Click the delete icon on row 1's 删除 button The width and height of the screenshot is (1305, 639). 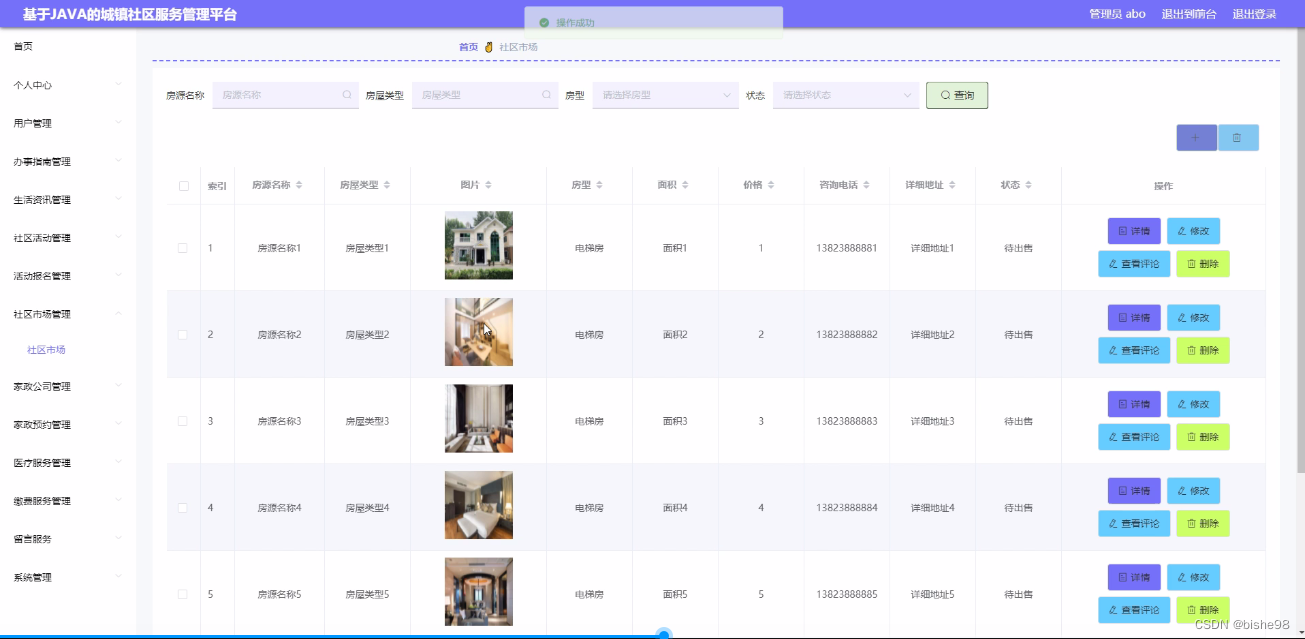click(x=1189, y=263)
